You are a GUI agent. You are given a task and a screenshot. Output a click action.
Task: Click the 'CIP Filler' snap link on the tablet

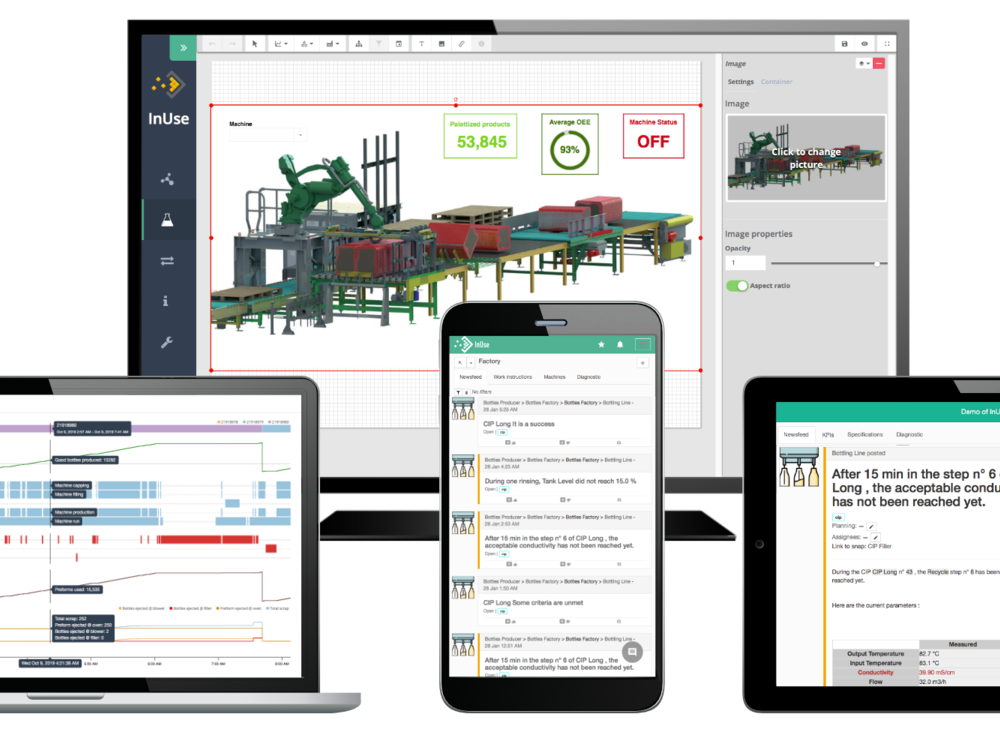[879, 547]
